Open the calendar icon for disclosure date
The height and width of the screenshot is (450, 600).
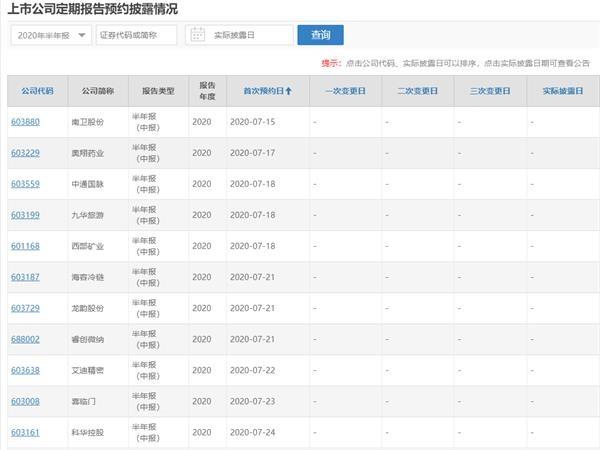coord(197,35)
